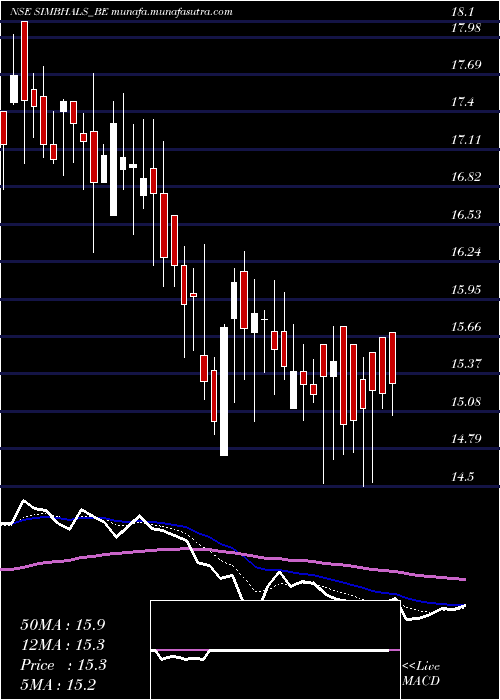
Task: Click the 15.95 price axis label
Action: [x=466, y=289]
